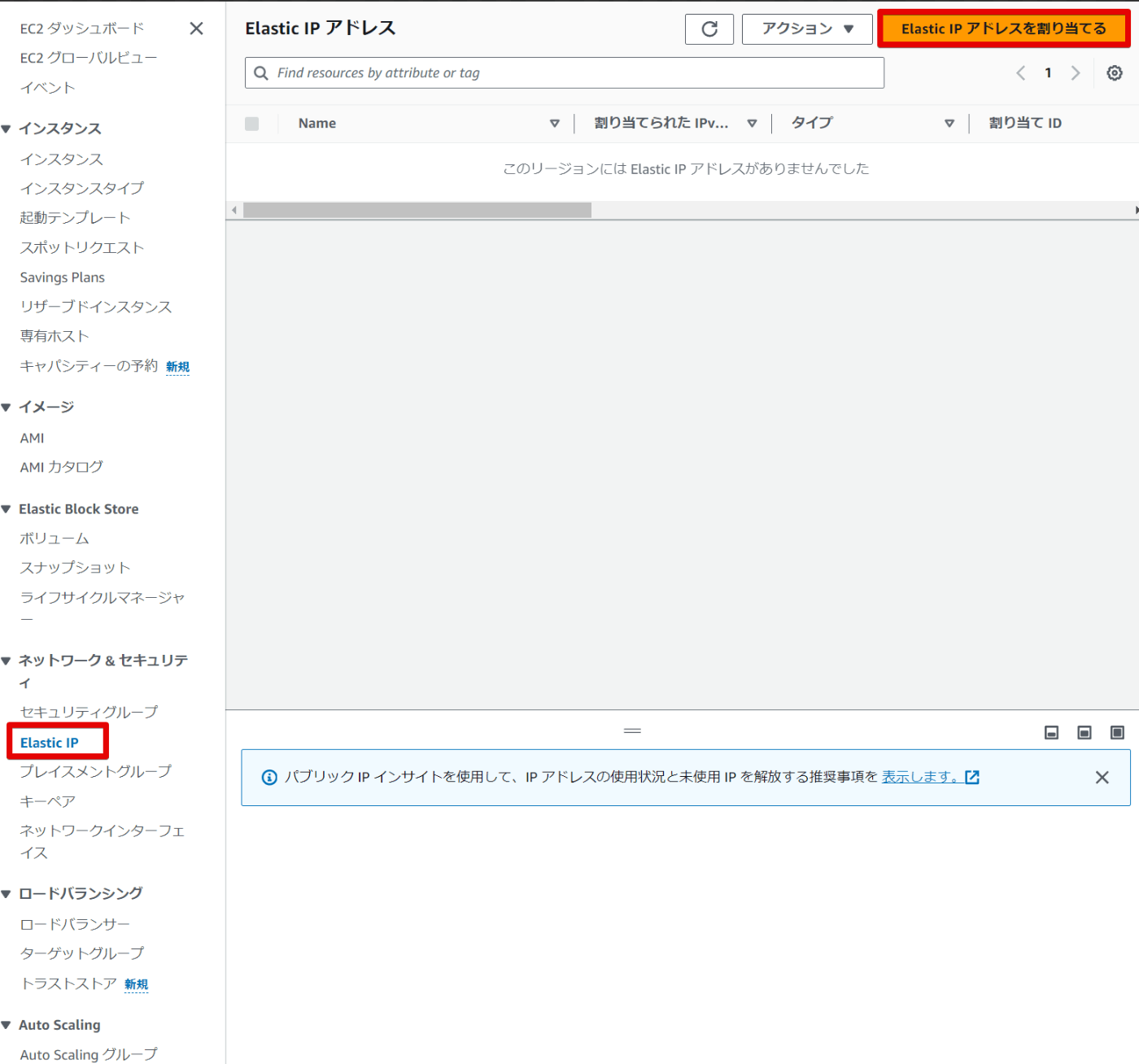Click the horizontal scrollbar left arrow

point(234,210)
